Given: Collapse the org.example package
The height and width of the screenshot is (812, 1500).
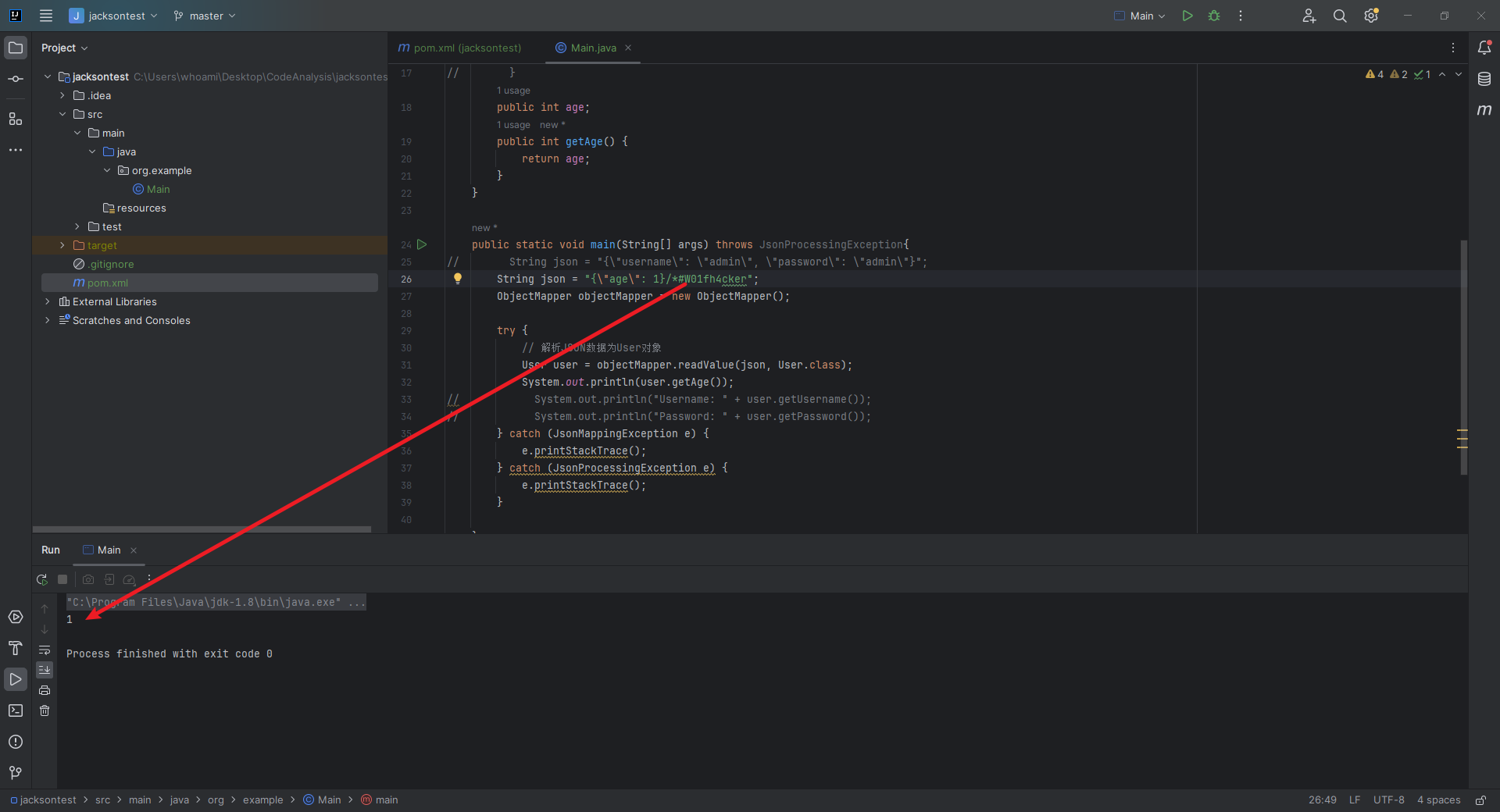Looking at the screenshot, I should coord(107,170).
